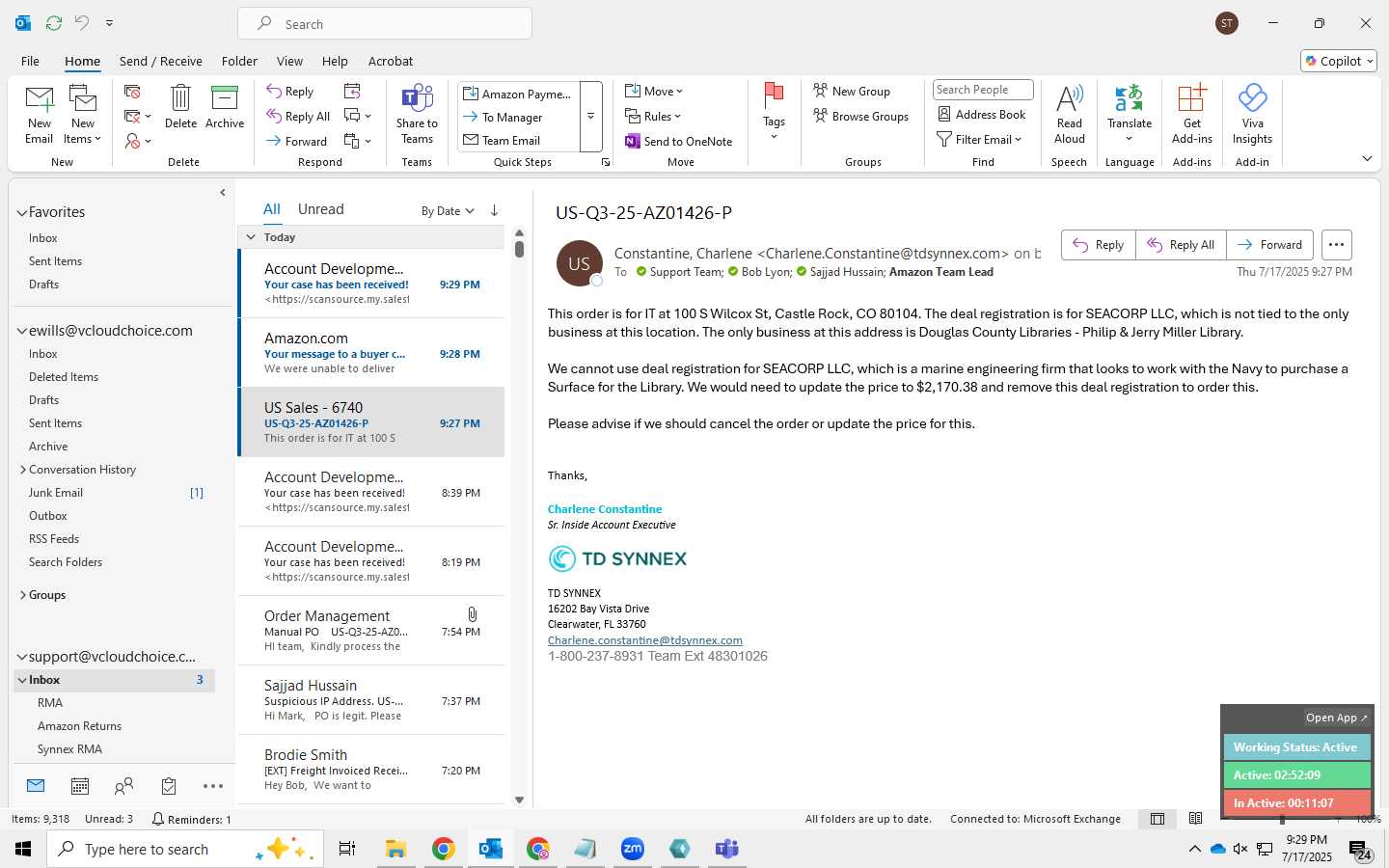Viewport: 1389px width, 868px height.
Task: Click the Archive icon in ribbon
Action: coord(225,98)
